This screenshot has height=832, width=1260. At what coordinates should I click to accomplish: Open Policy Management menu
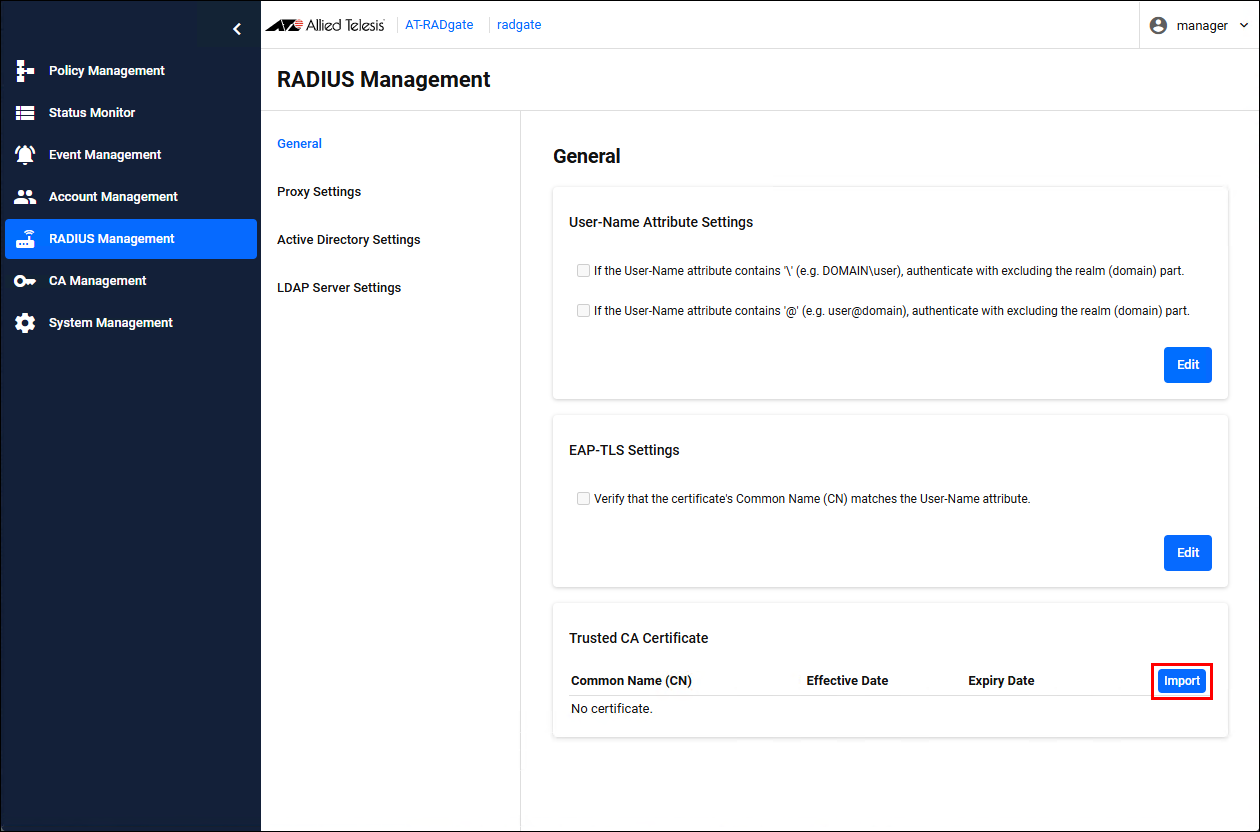131,71
